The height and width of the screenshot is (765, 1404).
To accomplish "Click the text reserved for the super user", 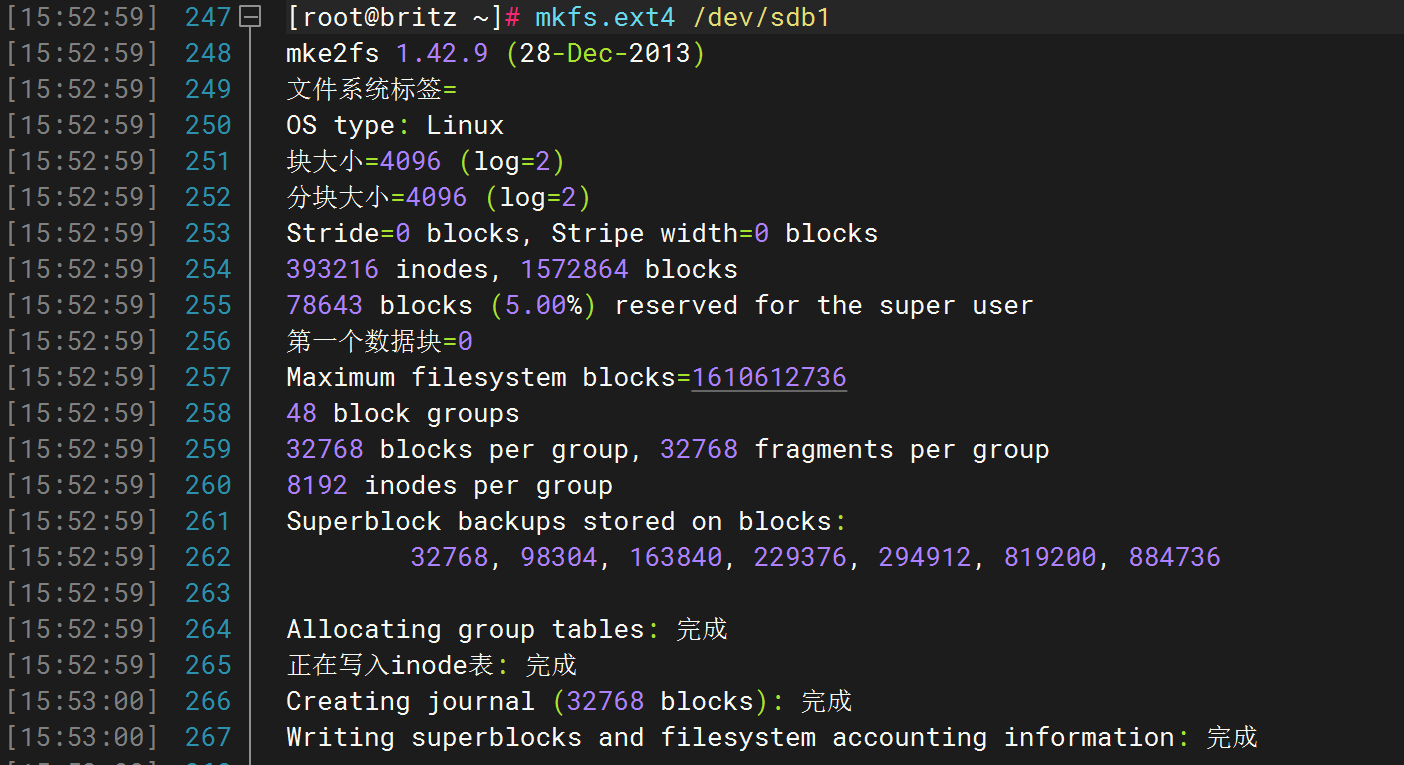I will (x=824, y=305).
